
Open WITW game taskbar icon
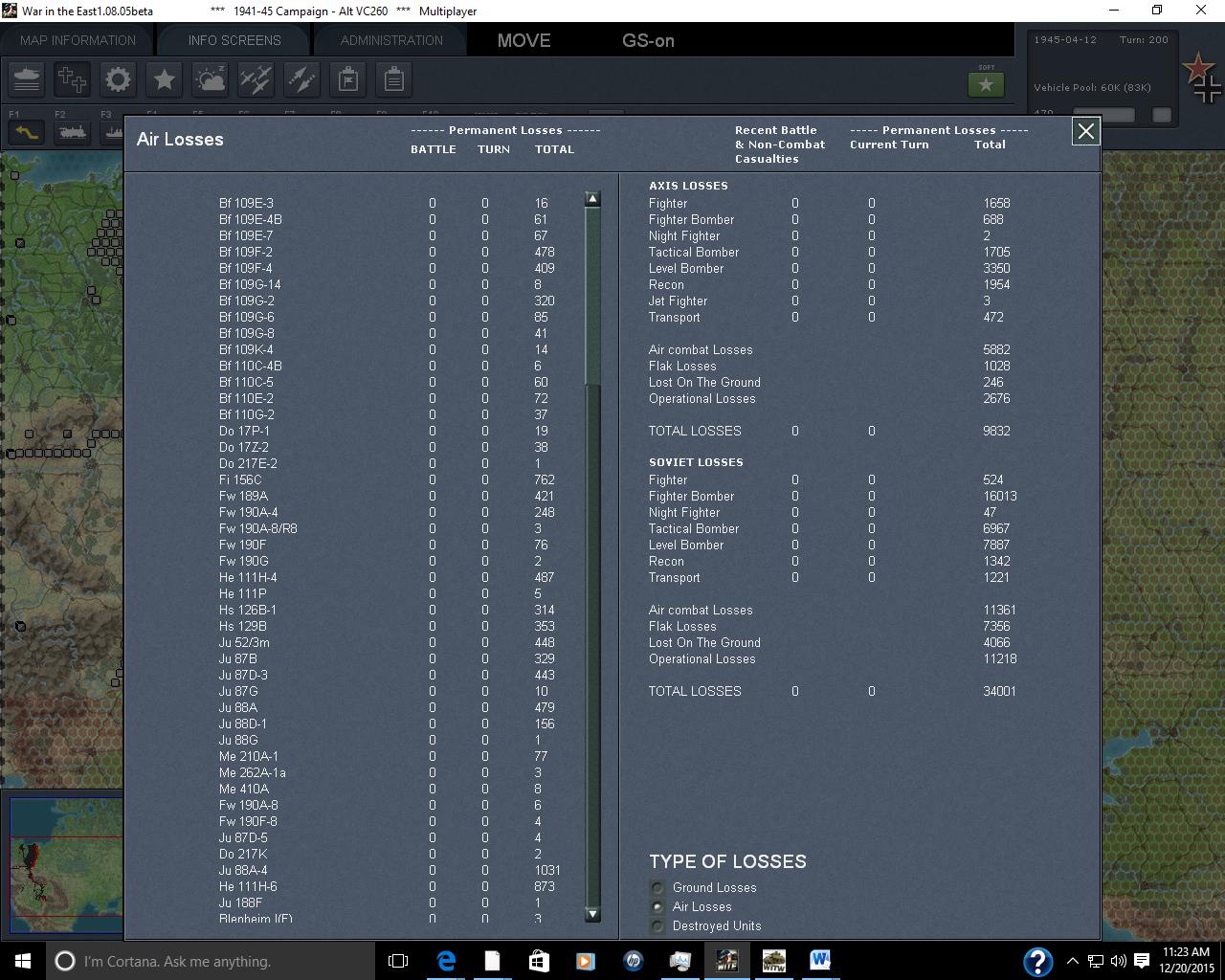coord(773,961)
